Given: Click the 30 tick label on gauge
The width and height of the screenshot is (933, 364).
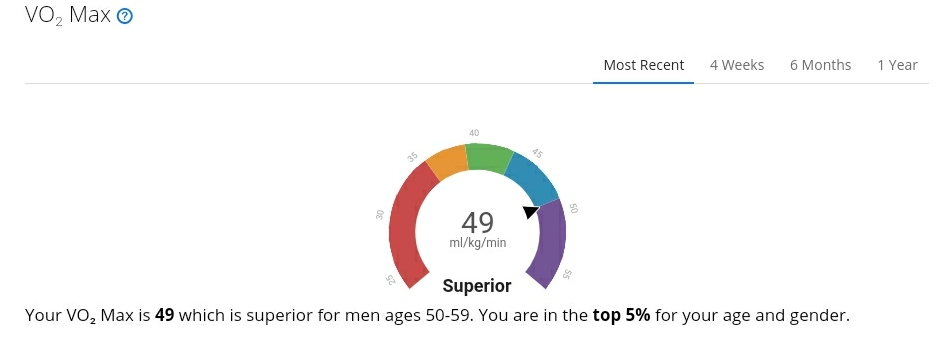Looking at the screenshot, I should [380, 215].
